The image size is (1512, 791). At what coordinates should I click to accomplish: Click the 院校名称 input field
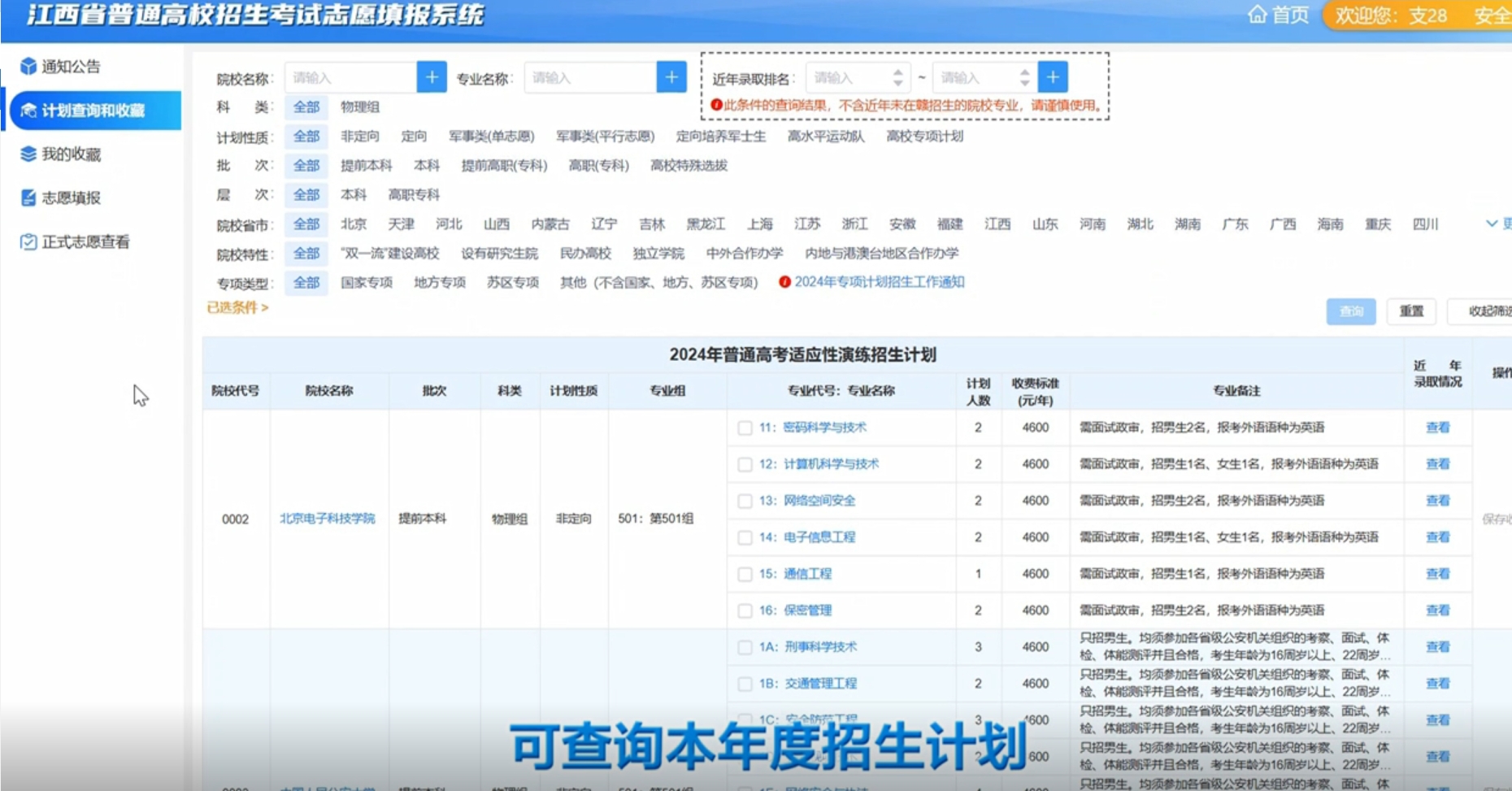click(350, 77)
